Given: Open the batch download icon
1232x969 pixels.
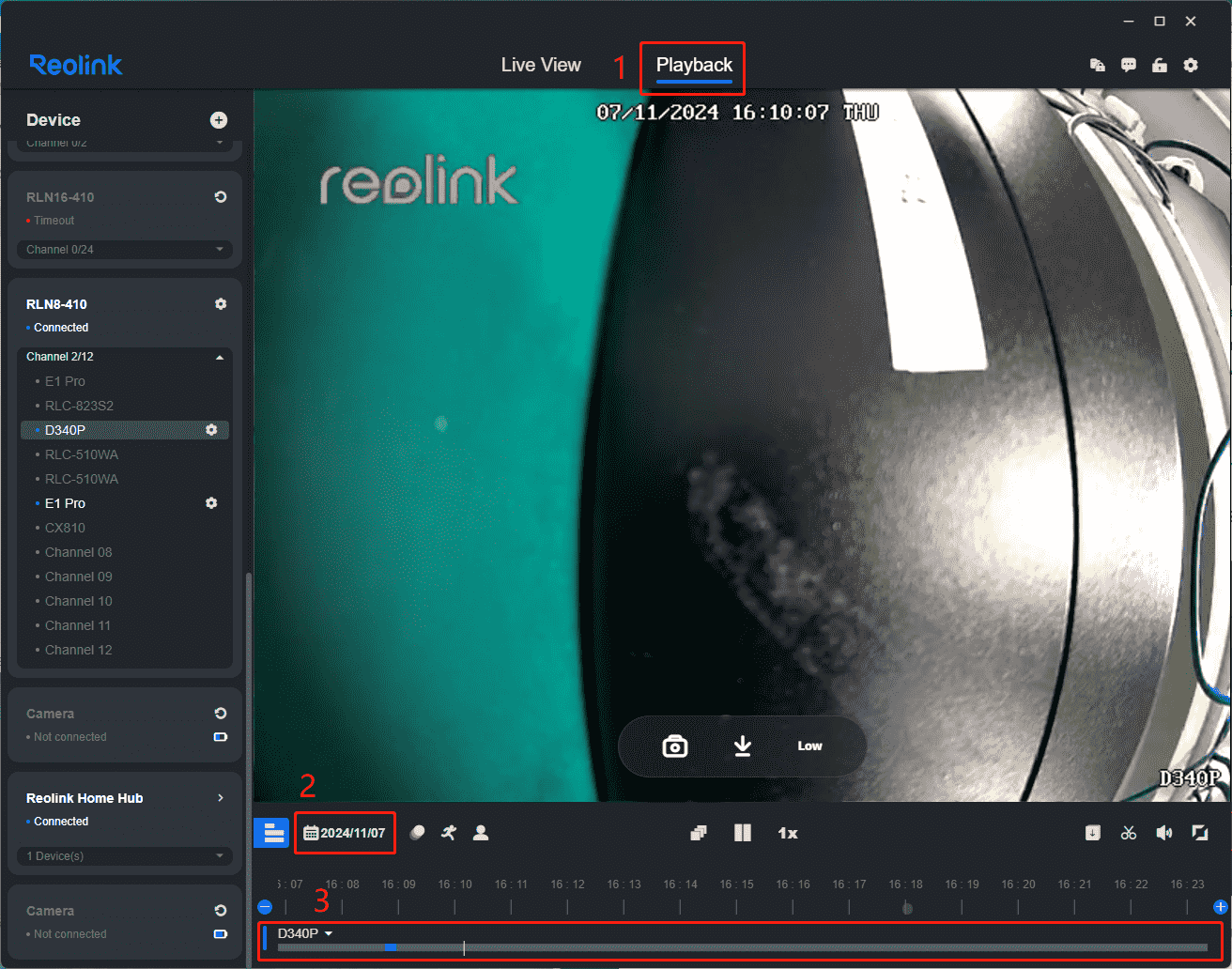Looking at the screenshot, I should pyautogui.click(x=1093, y=833).
